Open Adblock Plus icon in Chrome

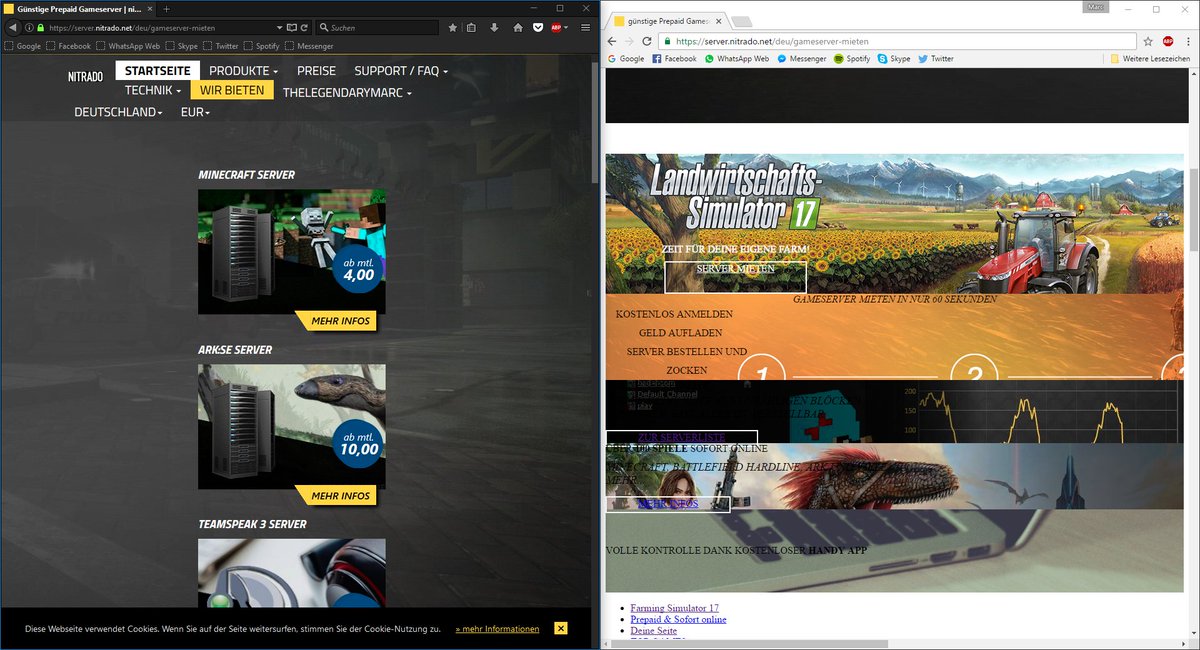tap(1167, 42)
